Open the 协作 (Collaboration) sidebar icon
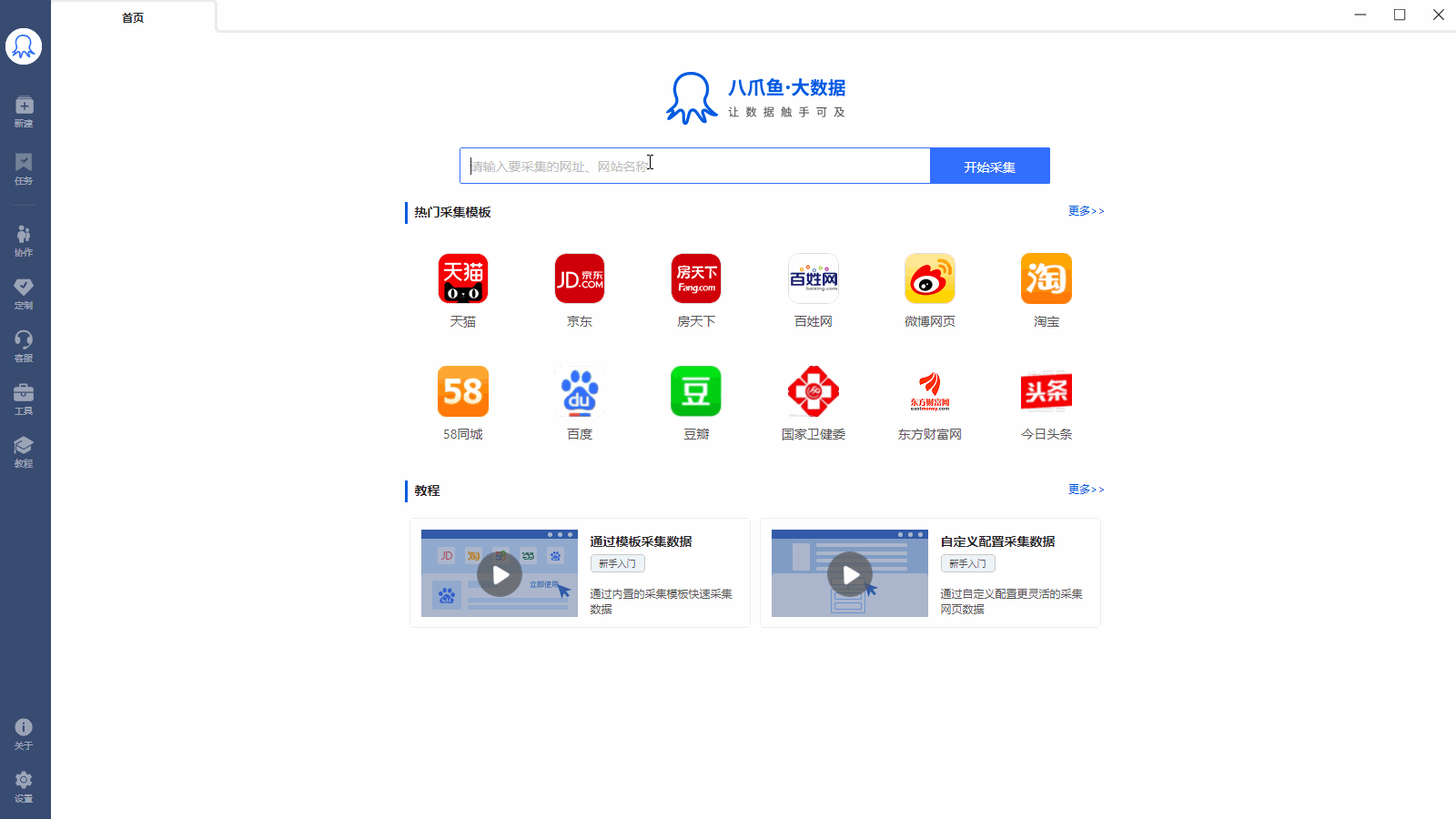This screenshot has height=819, width=1456. tap(24, 241)
